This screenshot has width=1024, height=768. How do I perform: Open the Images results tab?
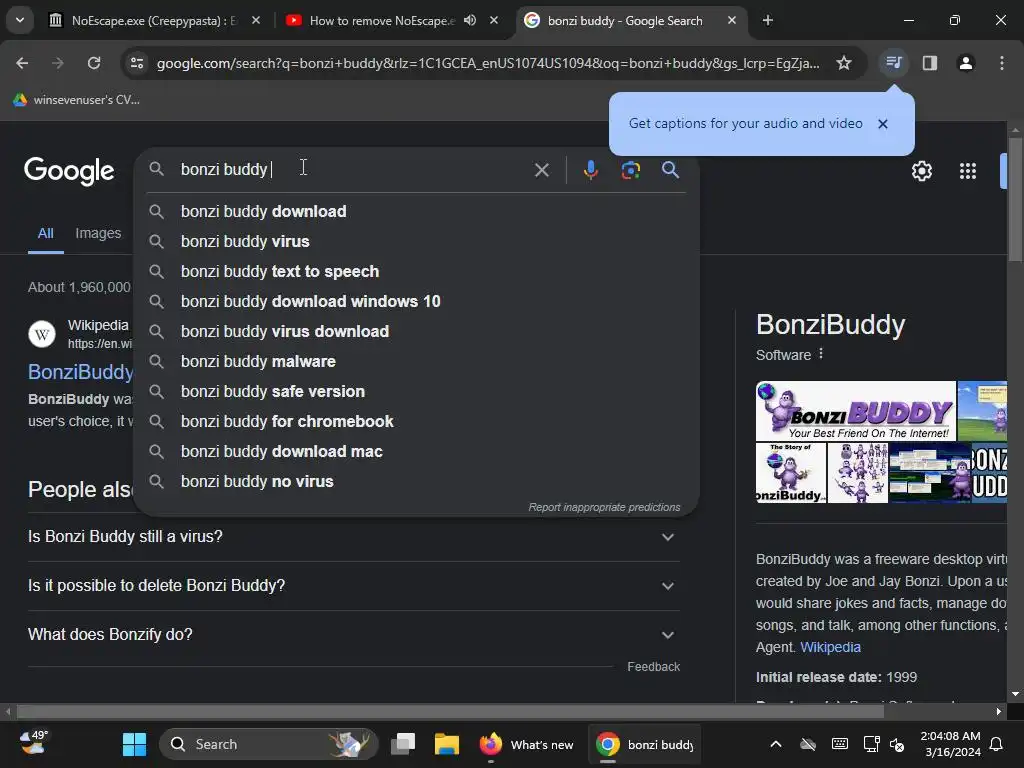98,233
